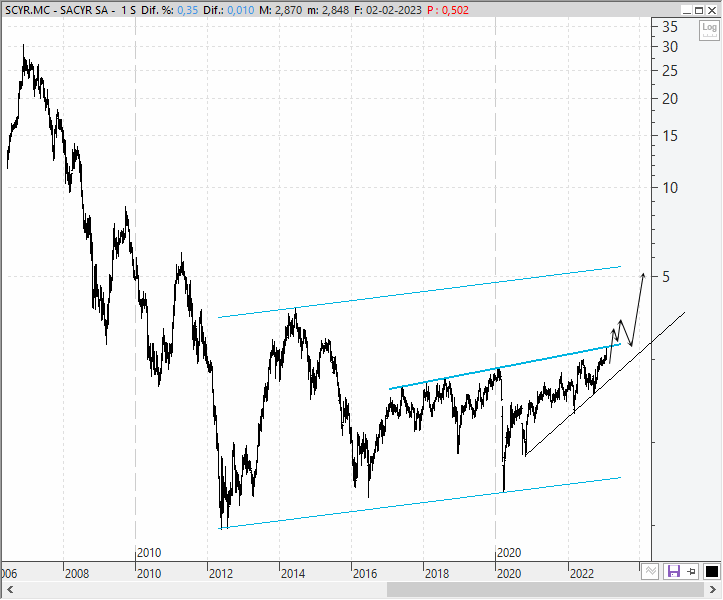Click the '1 S' weekly timeframe indicator
This screenshot has height=600, width=723.
pos(128,10)
